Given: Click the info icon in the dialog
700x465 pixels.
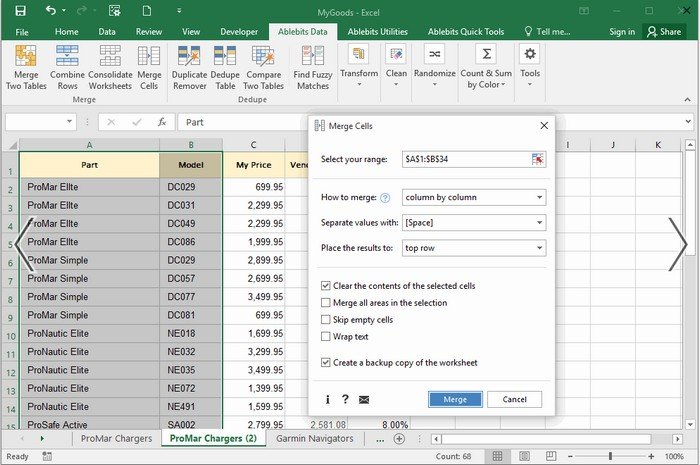Looking at the screenshot, I should (327, 399).
